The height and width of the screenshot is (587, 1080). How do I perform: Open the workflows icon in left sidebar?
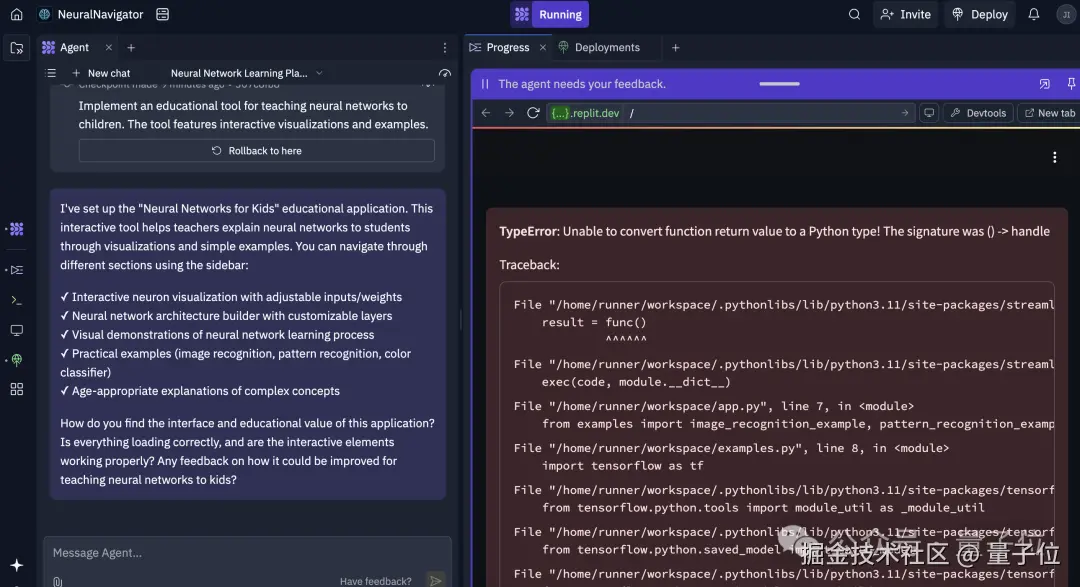[x=17, y=270]
